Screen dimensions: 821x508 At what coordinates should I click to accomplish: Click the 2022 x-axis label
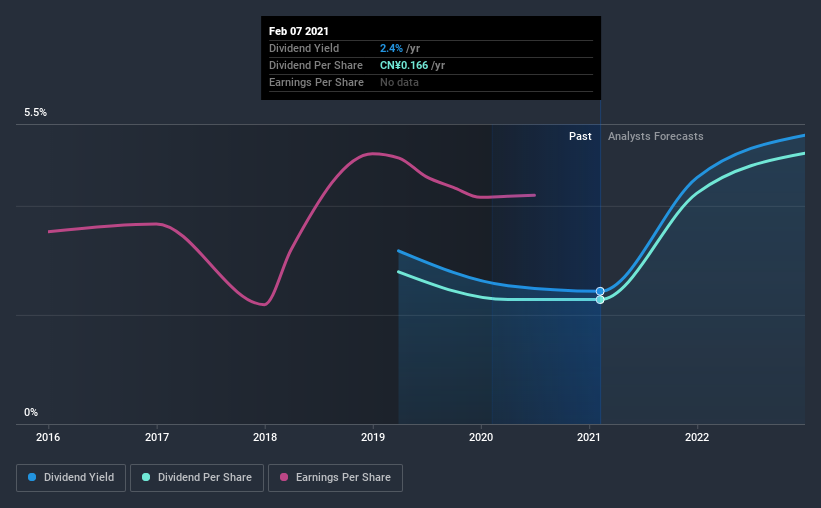[697, 437]
